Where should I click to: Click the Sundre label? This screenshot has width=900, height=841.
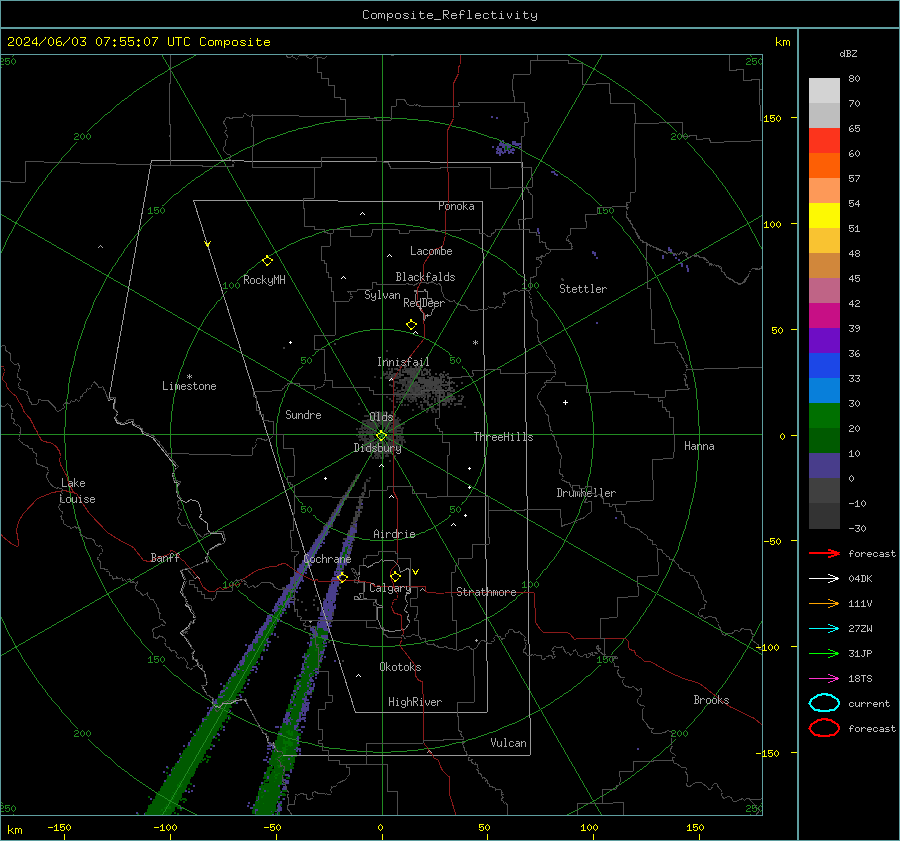coord(303,415)
